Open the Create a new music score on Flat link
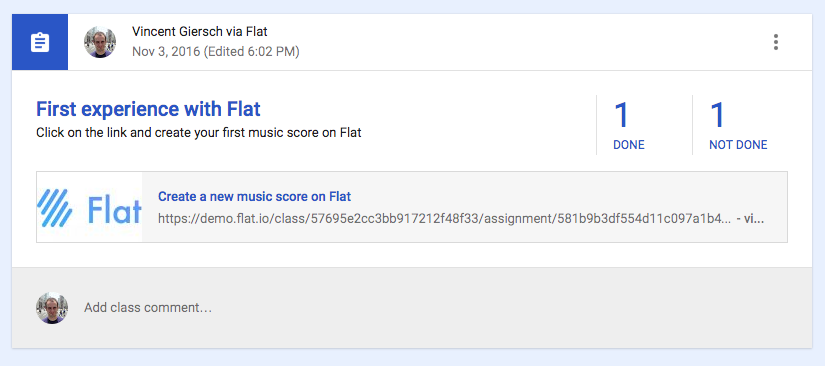Screen dimensions: 825x366 (255, 197)
